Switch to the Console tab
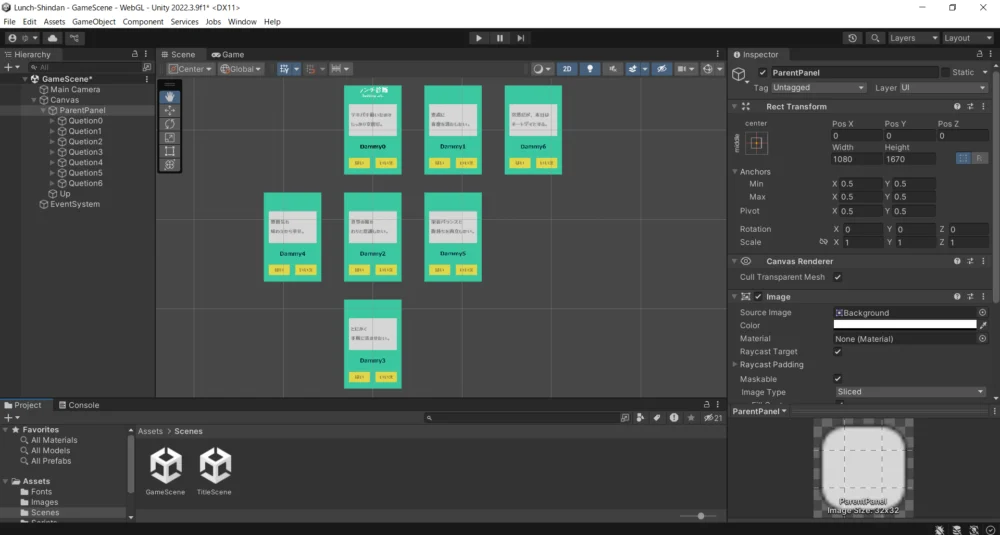 [x=79, y=406]
